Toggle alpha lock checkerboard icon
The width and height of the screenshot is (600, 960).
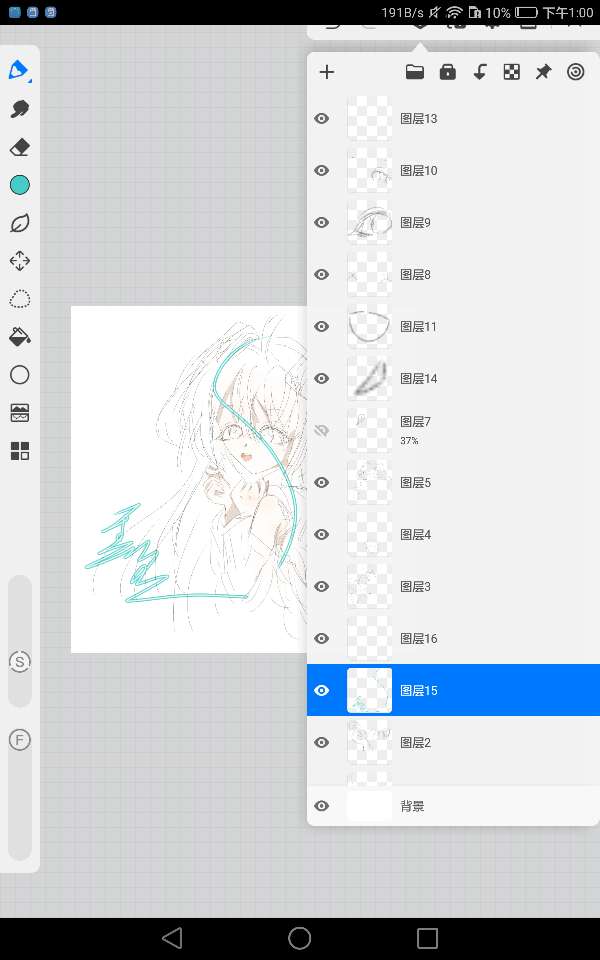(511, 72)
